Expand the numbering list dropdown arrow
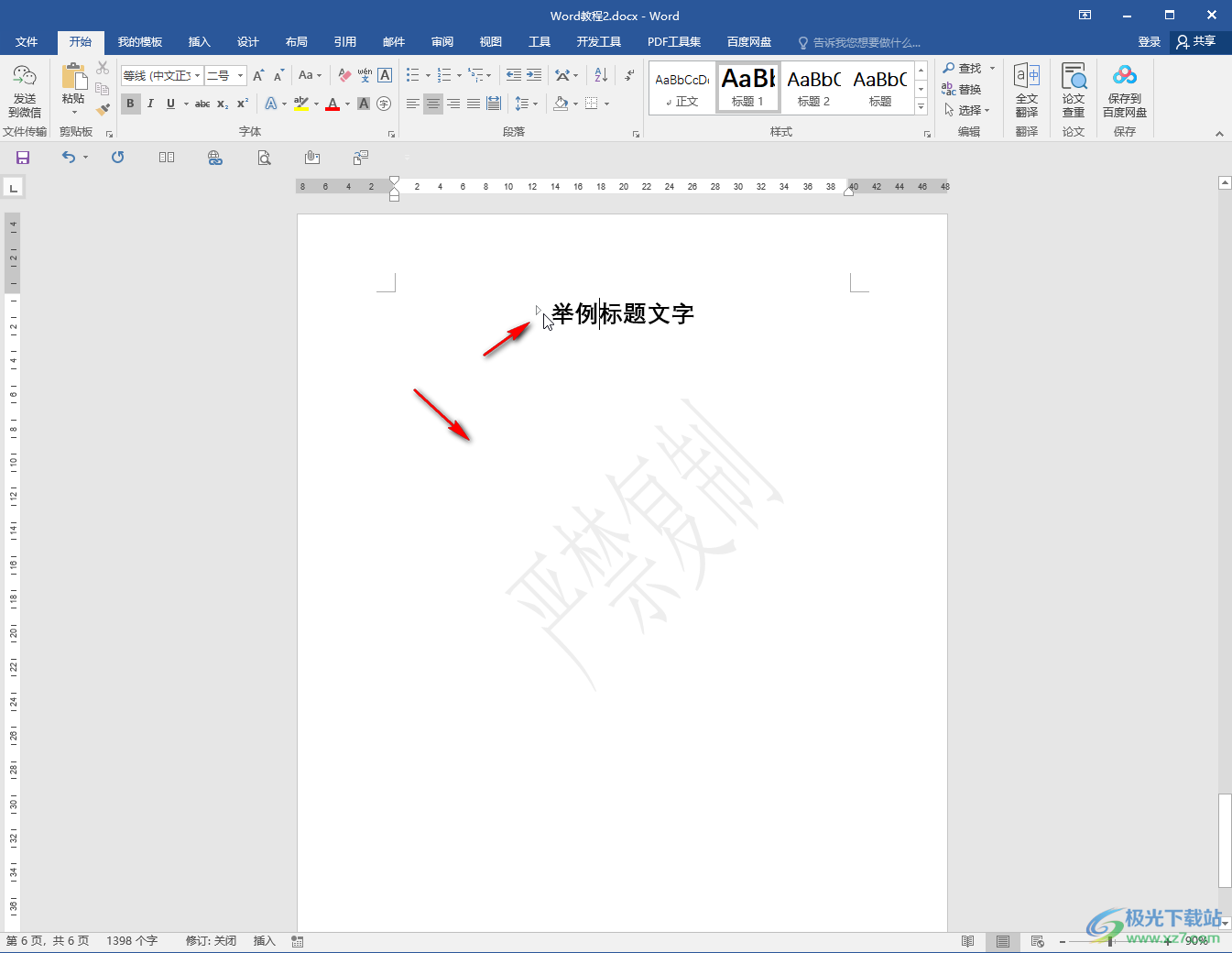1232x953 pixels. pyautogui.click(x=459, y=75)
